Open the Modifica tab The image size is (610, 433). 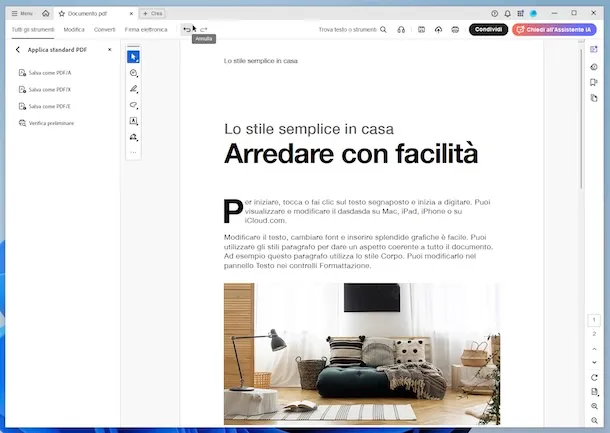tap(74, 30)
